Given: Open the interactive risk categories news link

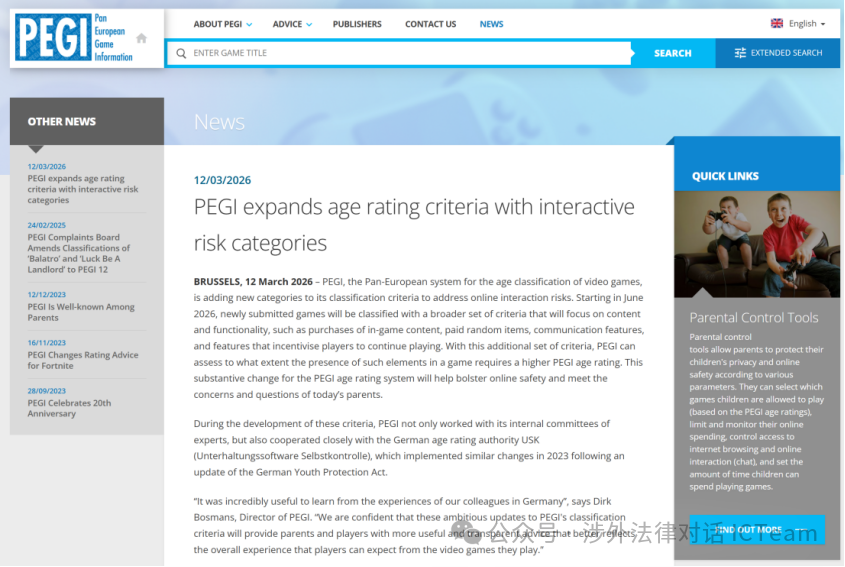Looking at the screenshot, I should (83, 189).
